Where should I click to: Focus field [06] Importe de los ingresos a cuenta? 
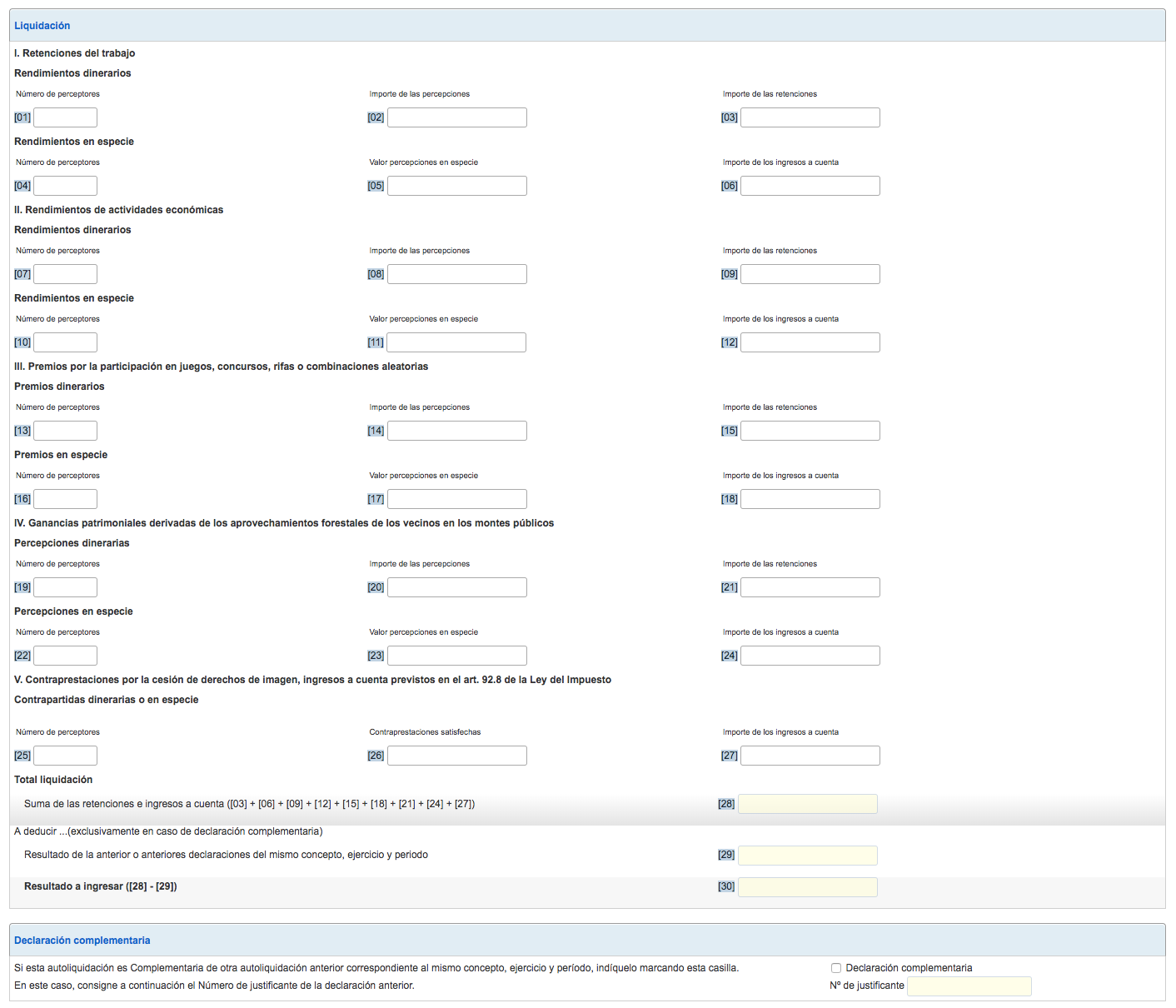810,186
